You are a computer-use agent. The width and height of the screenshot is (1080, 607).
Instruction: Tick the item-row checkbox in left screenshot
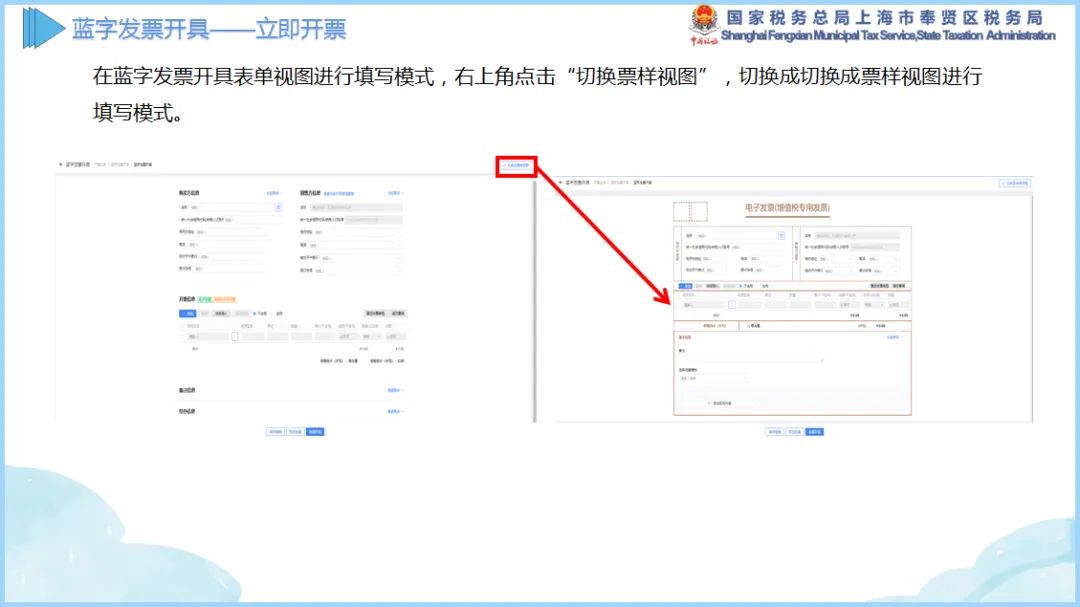coord(235,336)
